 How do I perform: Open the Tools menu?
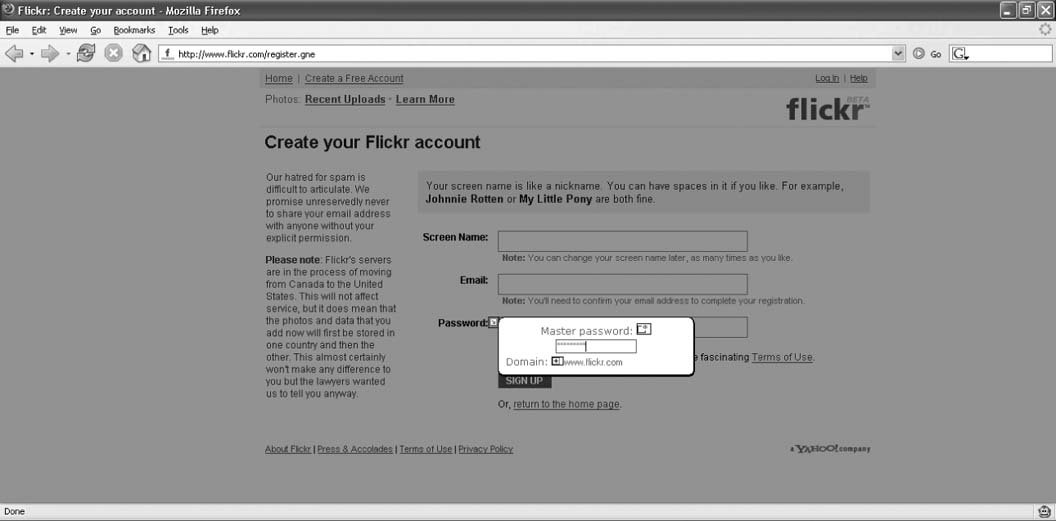click(178, 30)
